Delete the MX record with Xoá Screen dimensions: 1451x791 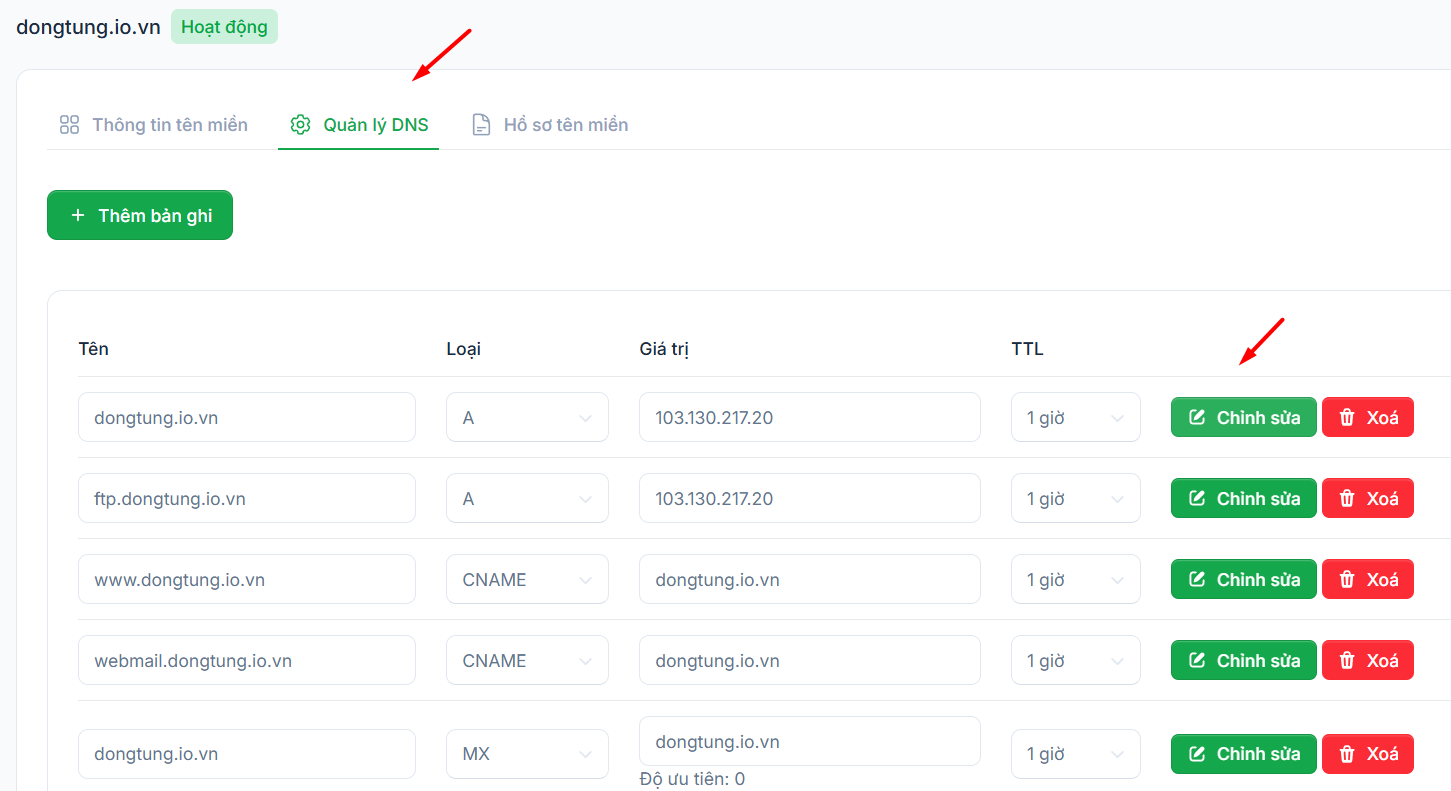click(x=1368, y=754)
